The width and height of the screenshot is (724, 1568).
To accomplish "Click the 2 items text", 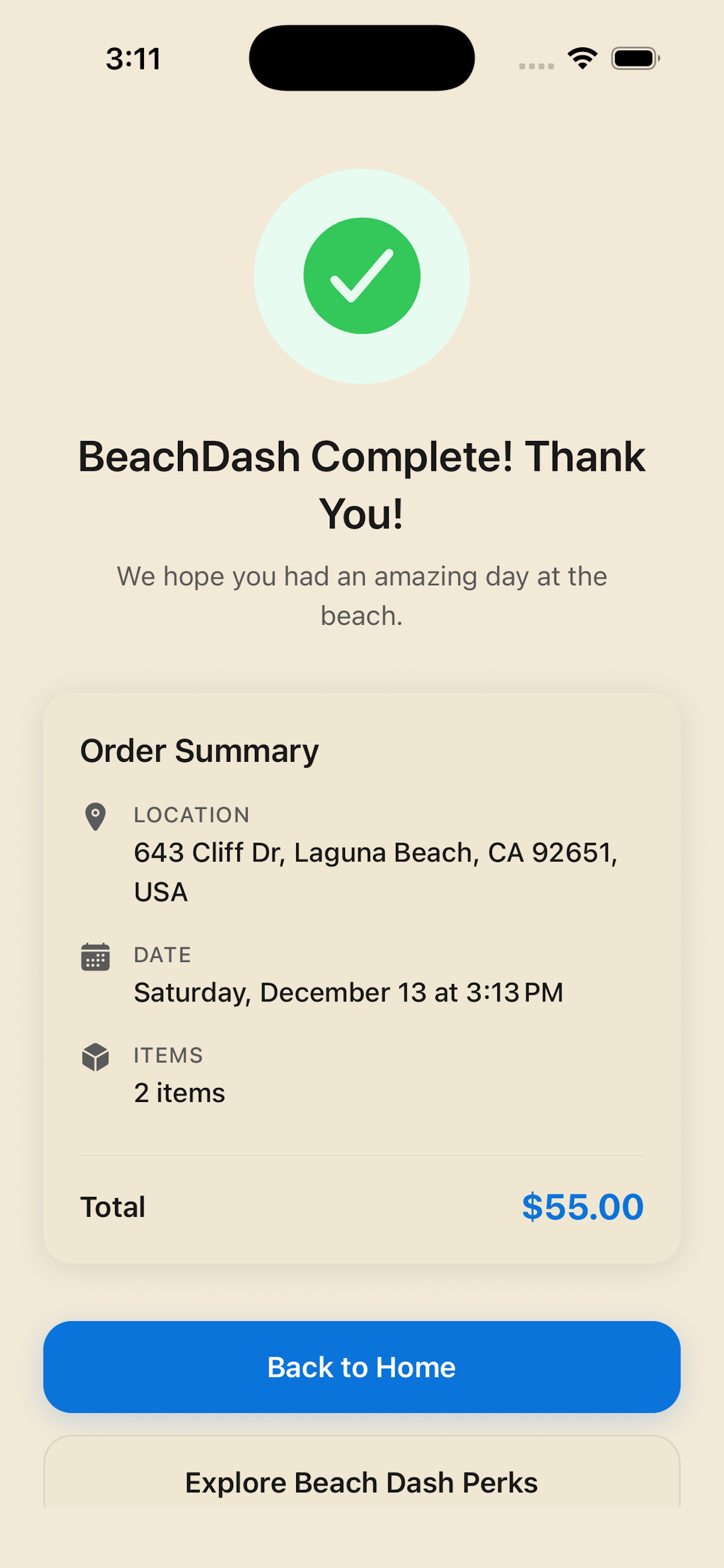I will 180,1093.
